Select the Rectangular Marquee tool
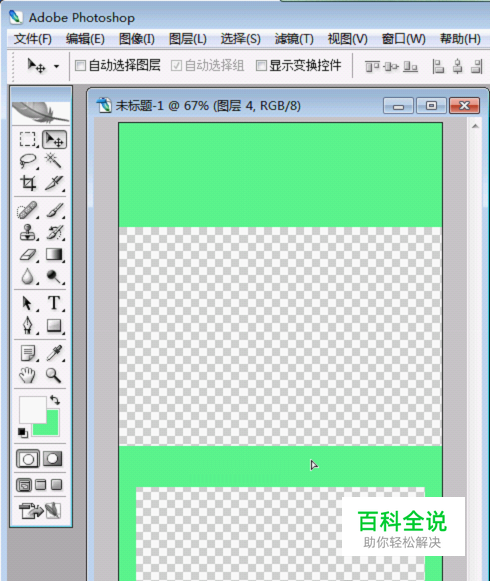This screenshot has width=490, height=581. [28, 140]
